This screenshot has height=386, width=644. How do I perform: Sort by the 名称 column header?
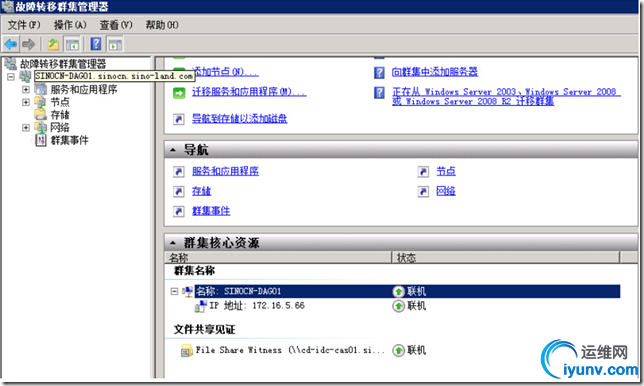[278, 257]
